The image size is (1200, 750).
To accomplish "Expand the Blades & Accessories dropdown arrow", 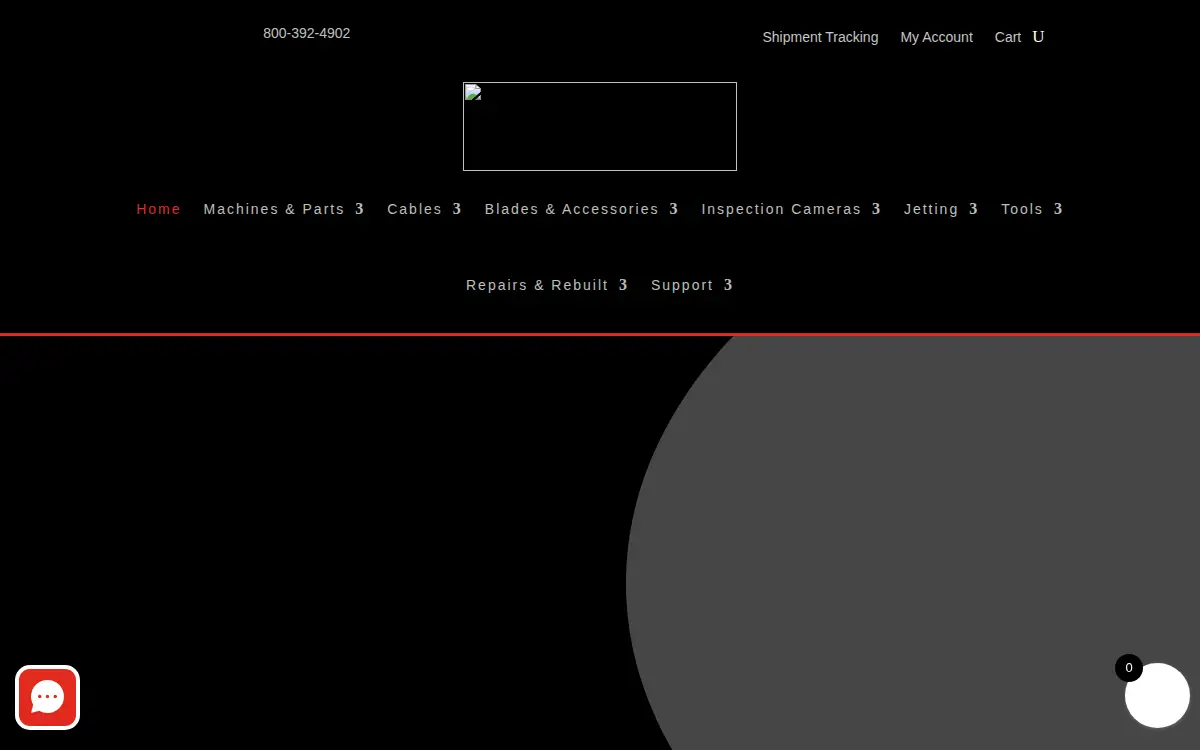I will pyautogui.click(x=674, y=209).
